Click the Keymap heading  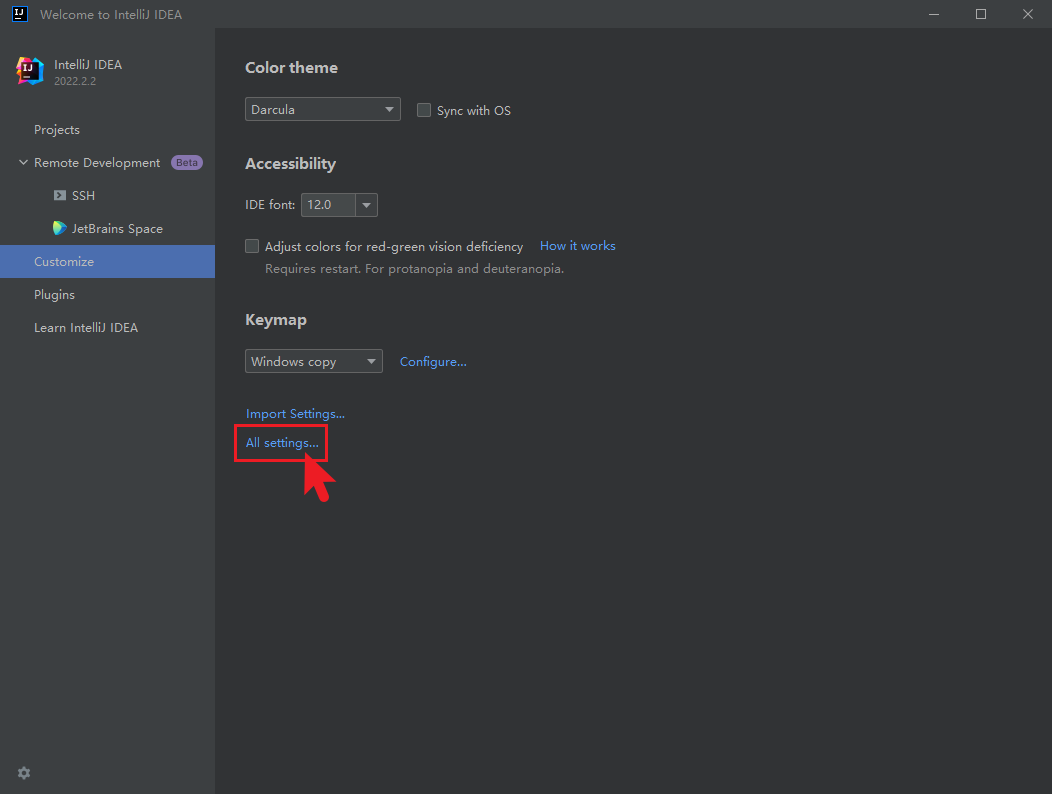click(276, 320)
